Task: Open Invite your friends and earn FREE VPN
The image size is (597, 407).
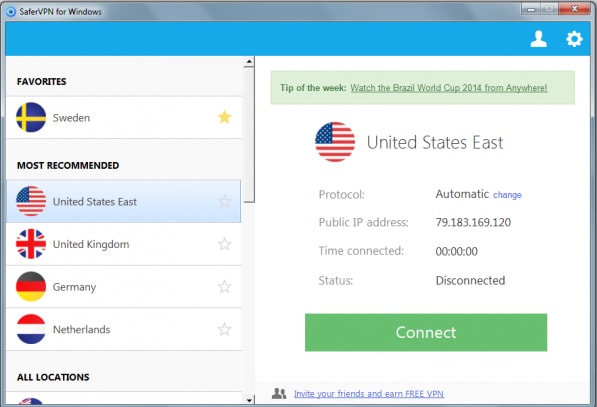Action: [x=369, y=393]
